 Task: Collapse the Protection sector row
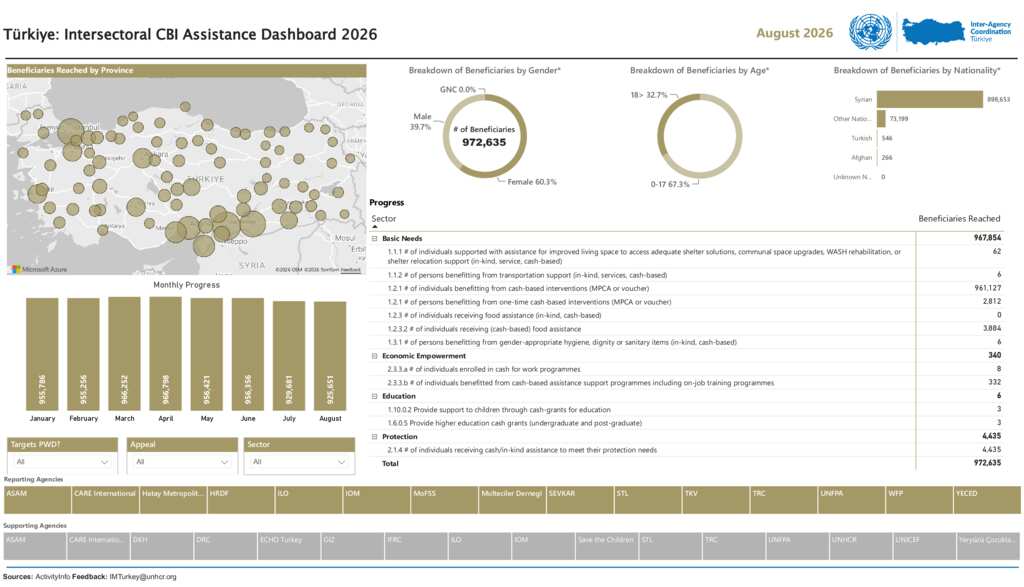(x=375, y=437)
